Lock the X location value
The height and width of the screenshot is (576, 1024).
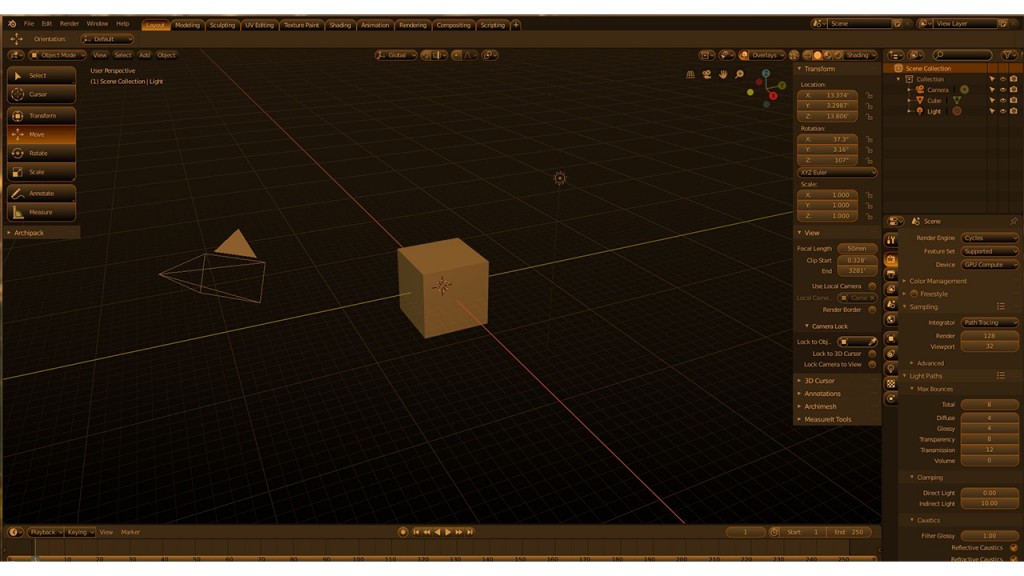869,95
